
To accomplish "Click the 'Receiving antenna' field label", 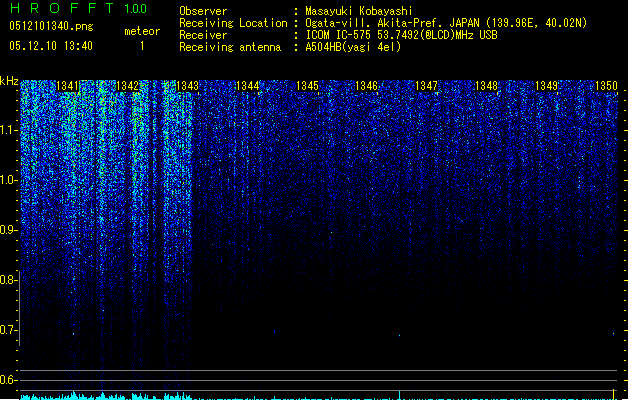I will click(230, 47).
